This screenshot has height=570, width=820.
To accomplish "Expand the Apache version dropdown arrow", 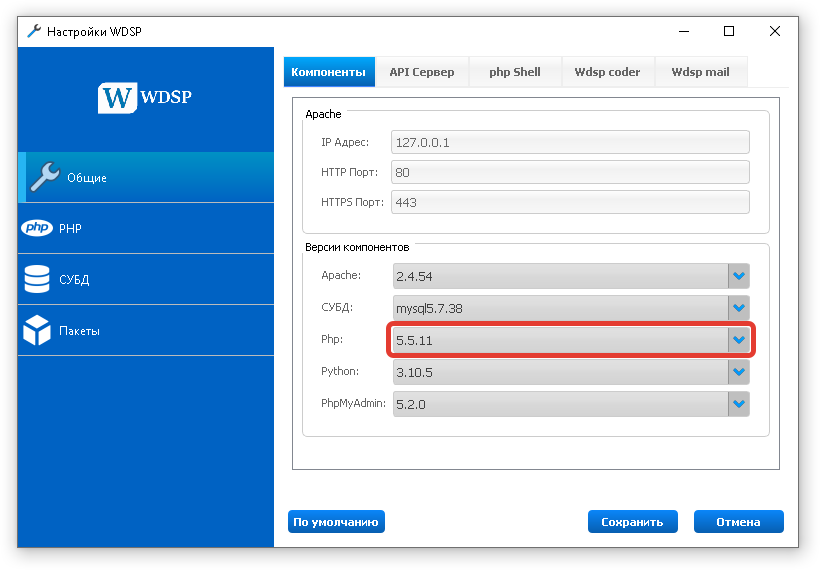I will click(738, 276).
